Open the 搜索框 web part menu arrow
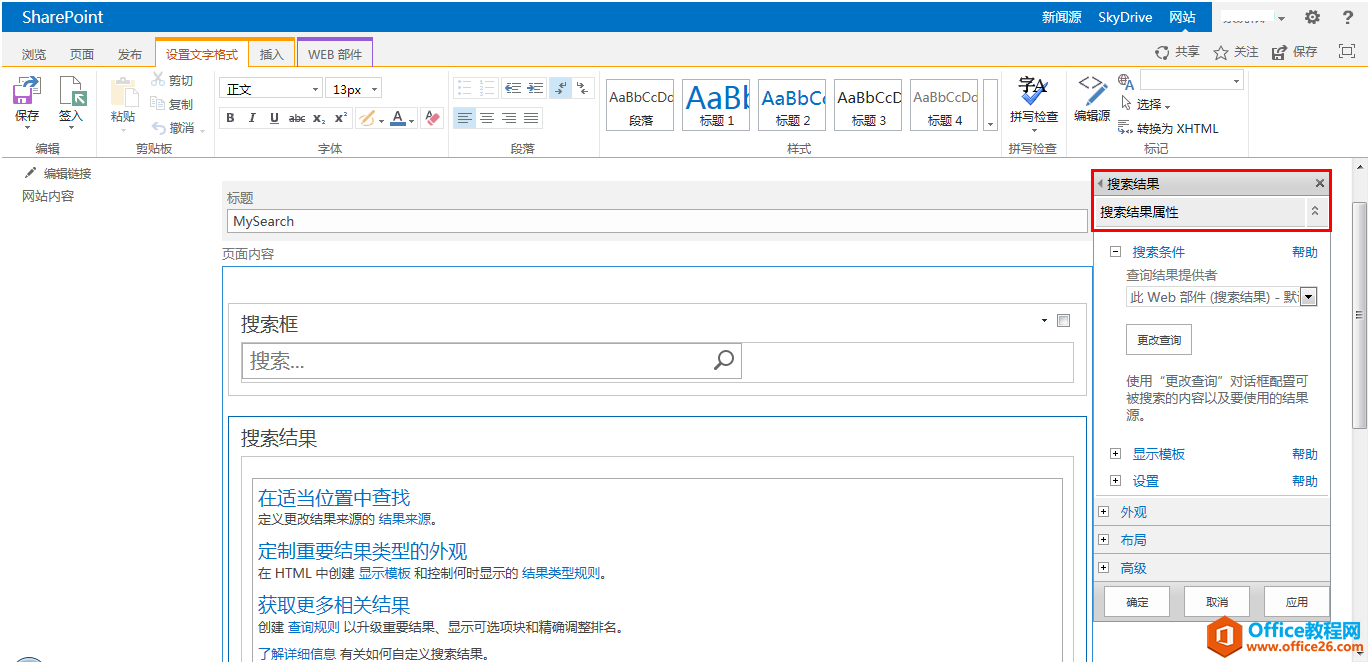The height and width of the screenshot is (664, 1370). pos(1044,321)
